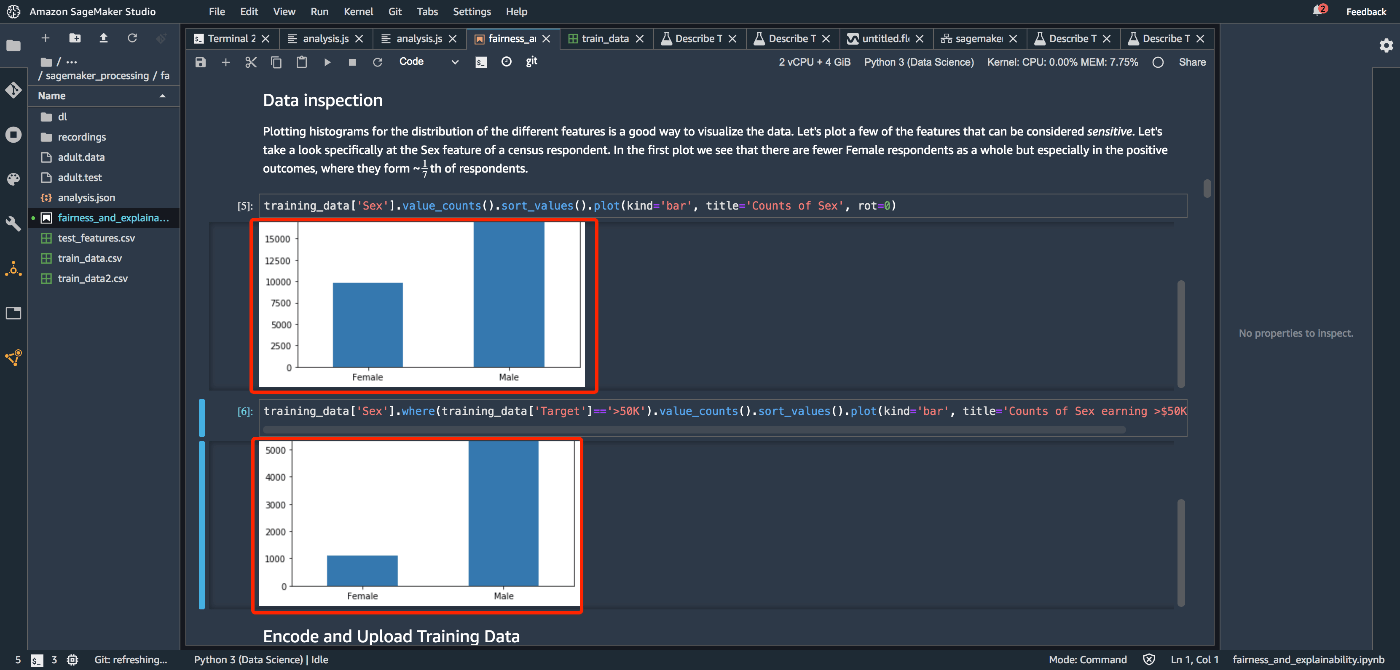Open the Edit menu
The height and width of the screenshot is (670, 1400).
[x=249, y=12]
